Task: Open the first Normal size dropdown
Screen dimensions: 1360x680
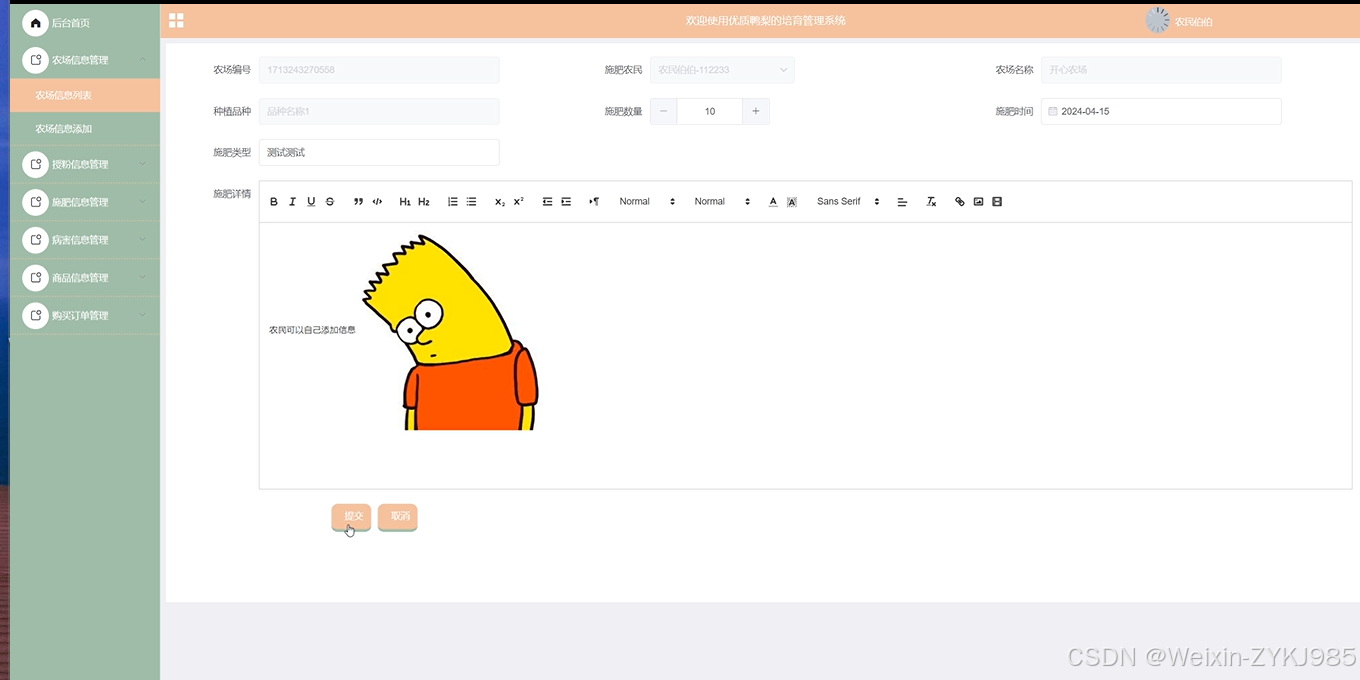Action: pos(647,202)
